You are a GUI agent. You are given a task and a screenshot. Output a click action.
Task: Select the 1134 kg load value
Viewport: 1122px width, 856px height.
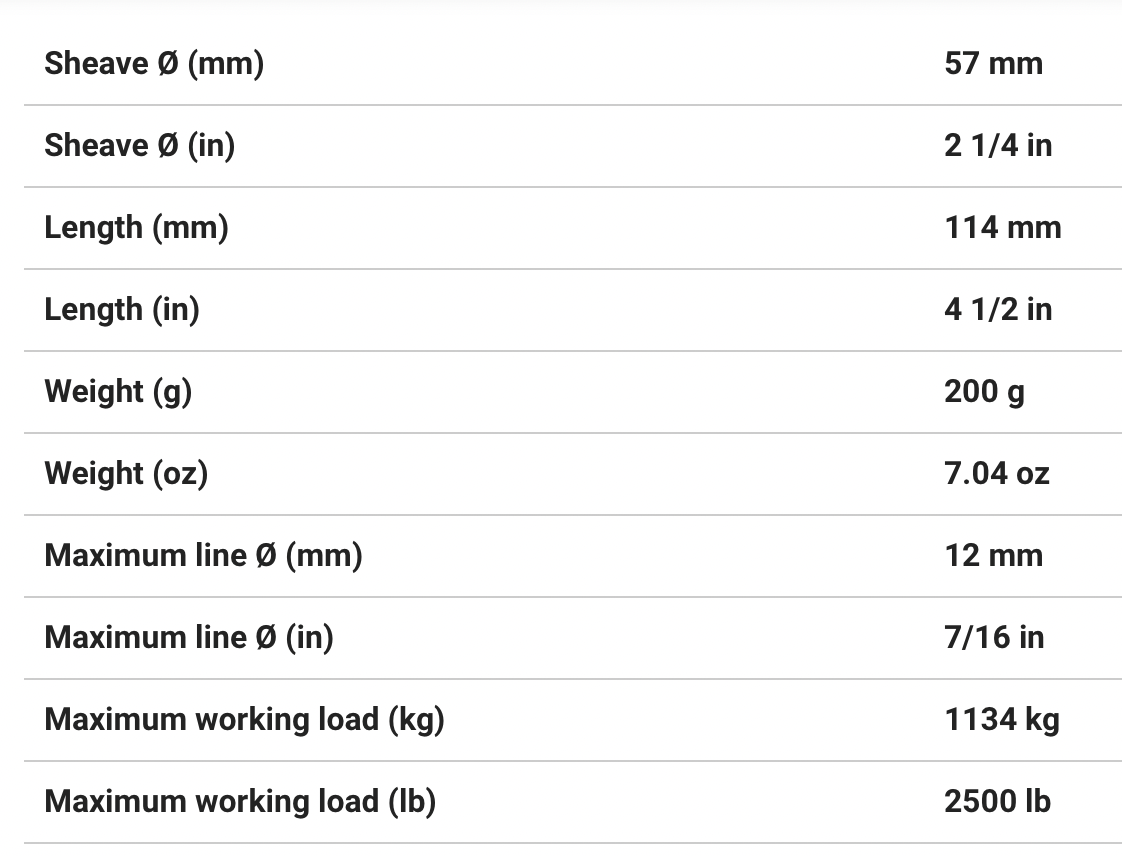coord(1002,720)
